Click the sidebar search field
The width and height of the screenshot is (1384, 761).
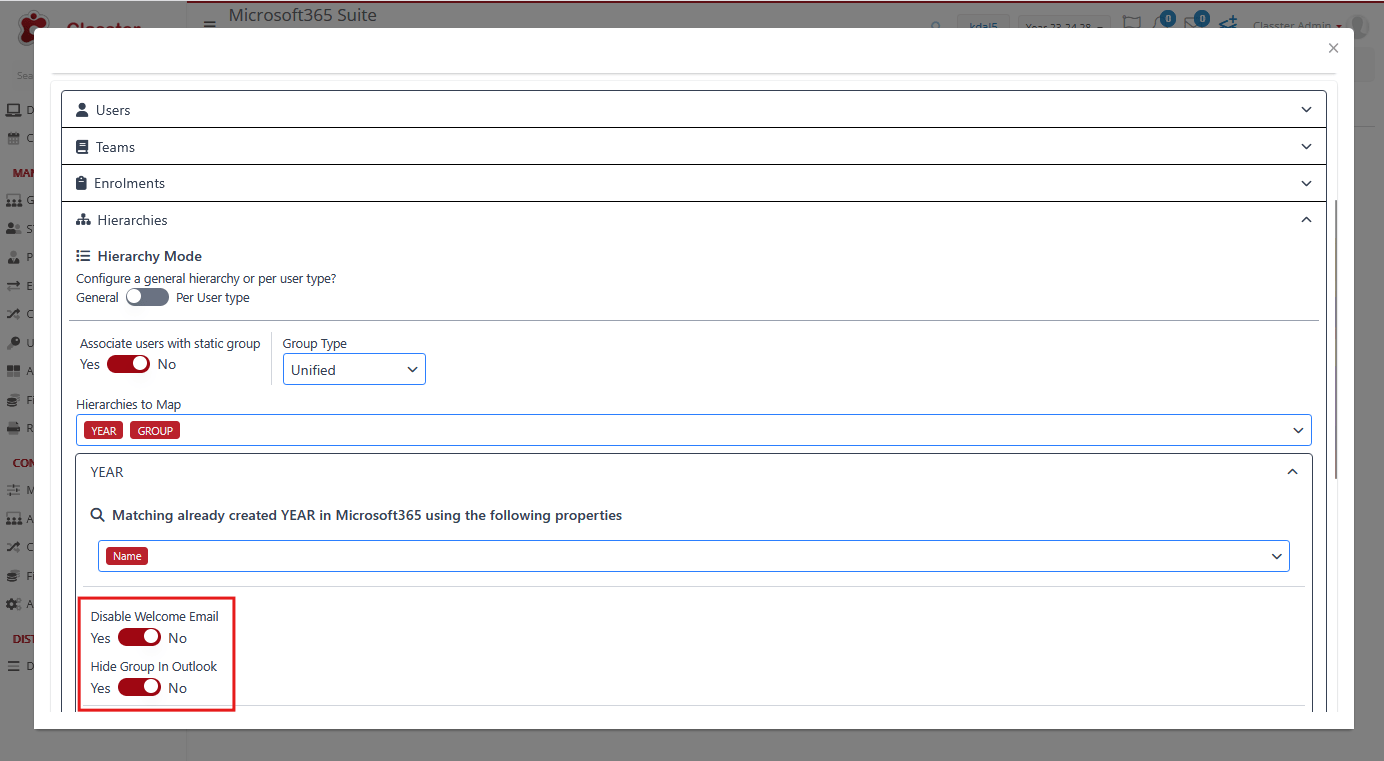[x=25, y=75]
